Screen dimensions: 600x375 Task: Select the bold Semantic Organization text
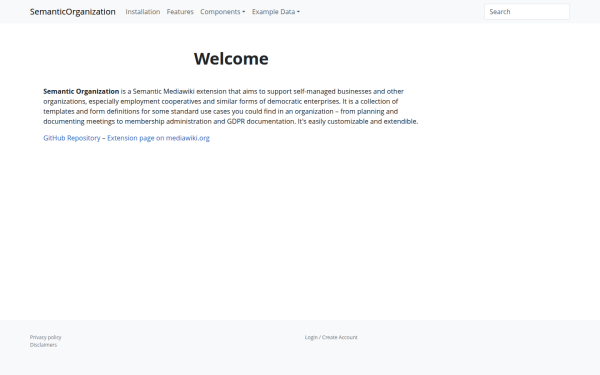81,91
